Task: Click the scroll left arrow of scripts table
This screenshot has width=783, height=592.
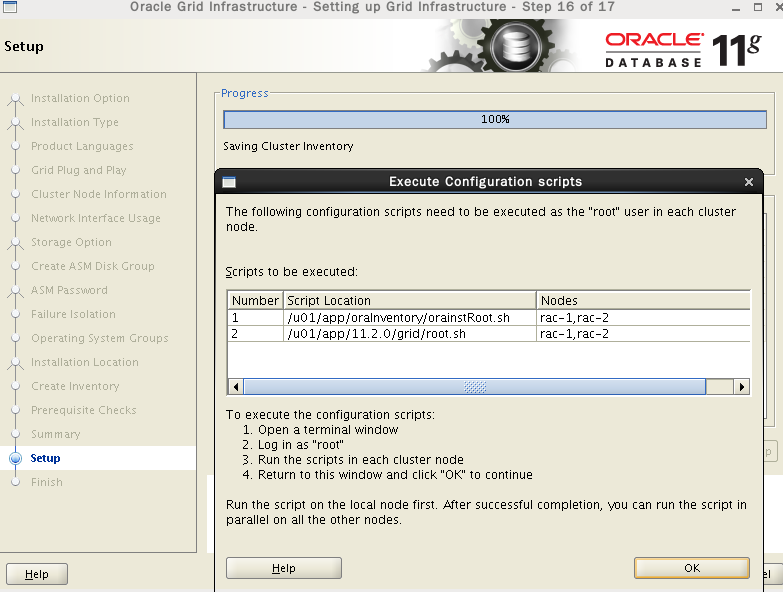Action: [x=236, y=386]
